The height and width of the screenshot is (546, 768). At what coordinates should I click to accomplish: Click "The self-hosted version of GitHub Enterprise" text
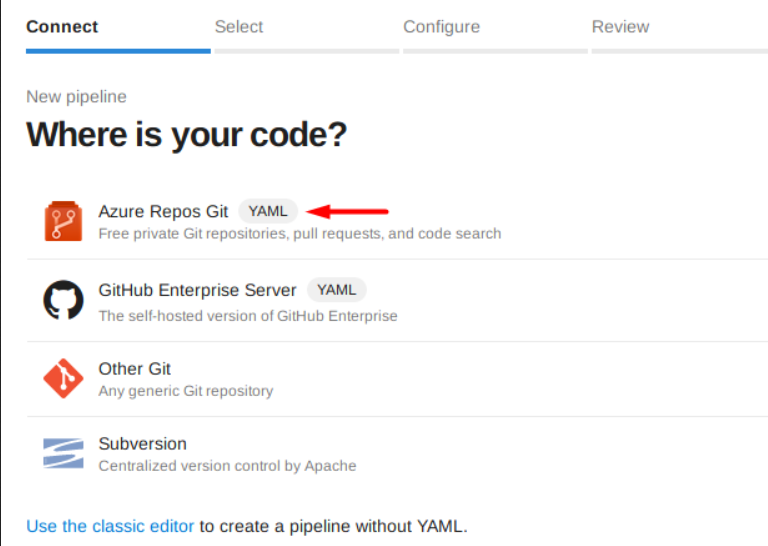tap(247, 315)
